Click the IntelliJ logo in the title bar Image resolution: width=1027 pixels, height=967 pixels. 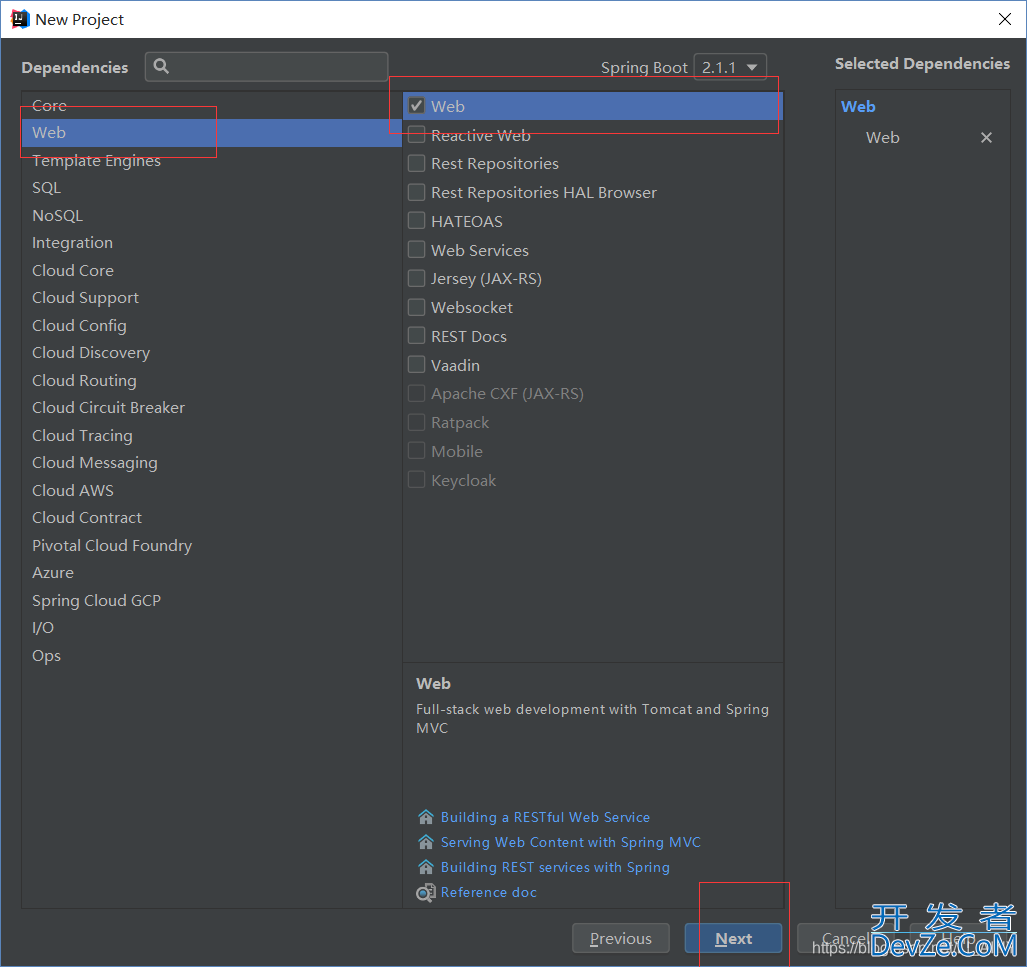[20, 19]
